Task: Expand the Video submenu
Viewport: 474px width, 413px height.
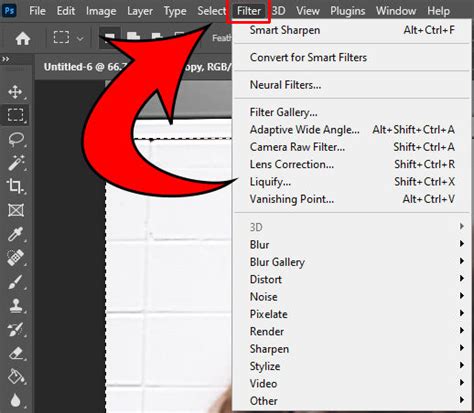Action: point(352,383)
